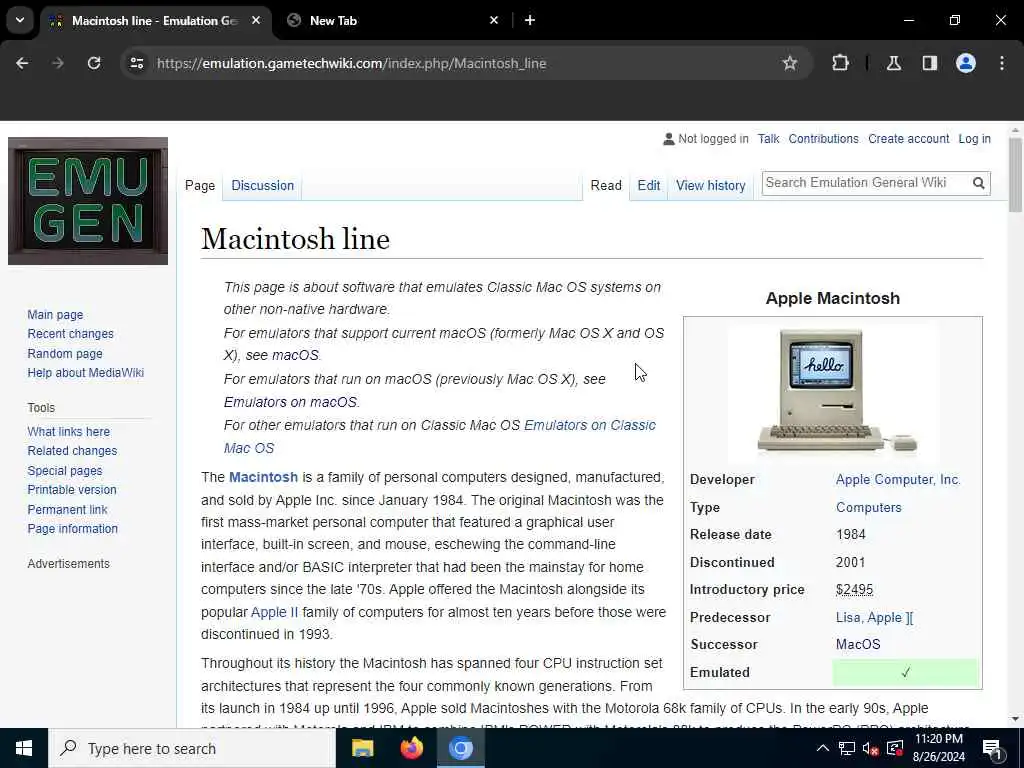Bookmark this page with the star icon

(790, 63)
